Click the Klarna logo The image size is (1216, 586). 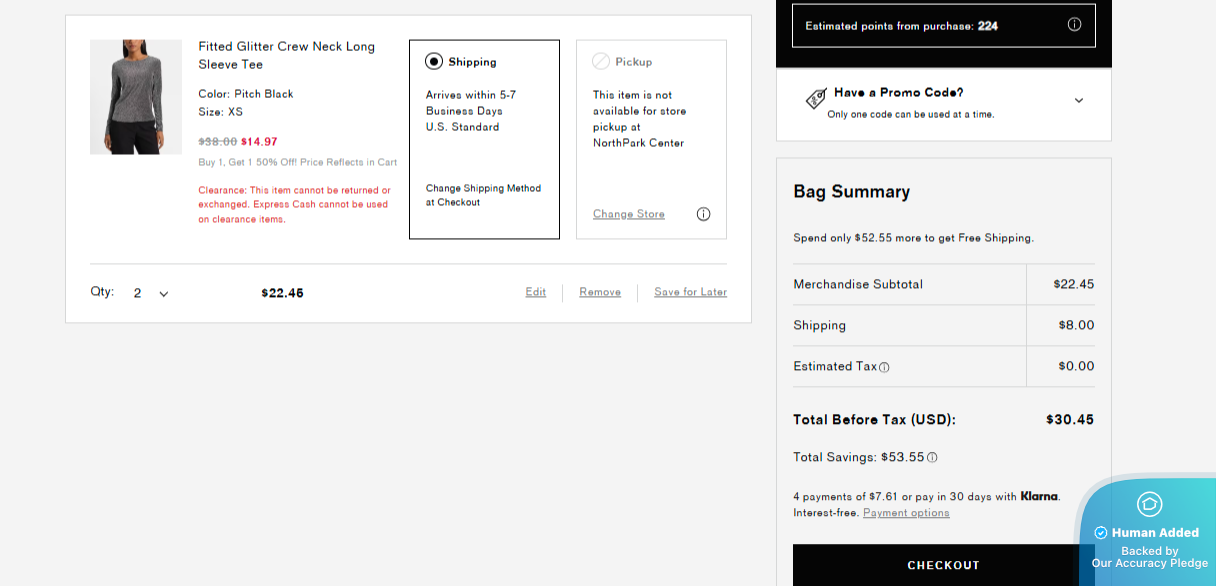(1039, 496)
